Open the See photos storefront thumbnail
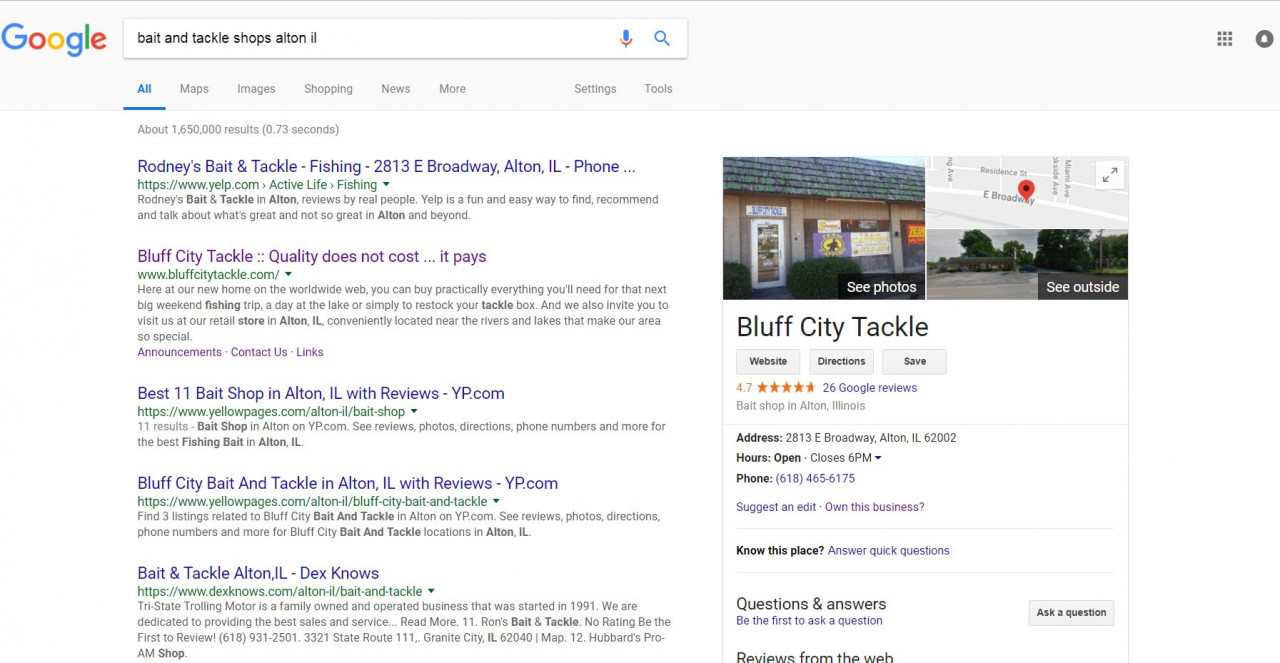 [x=824, y=228]
